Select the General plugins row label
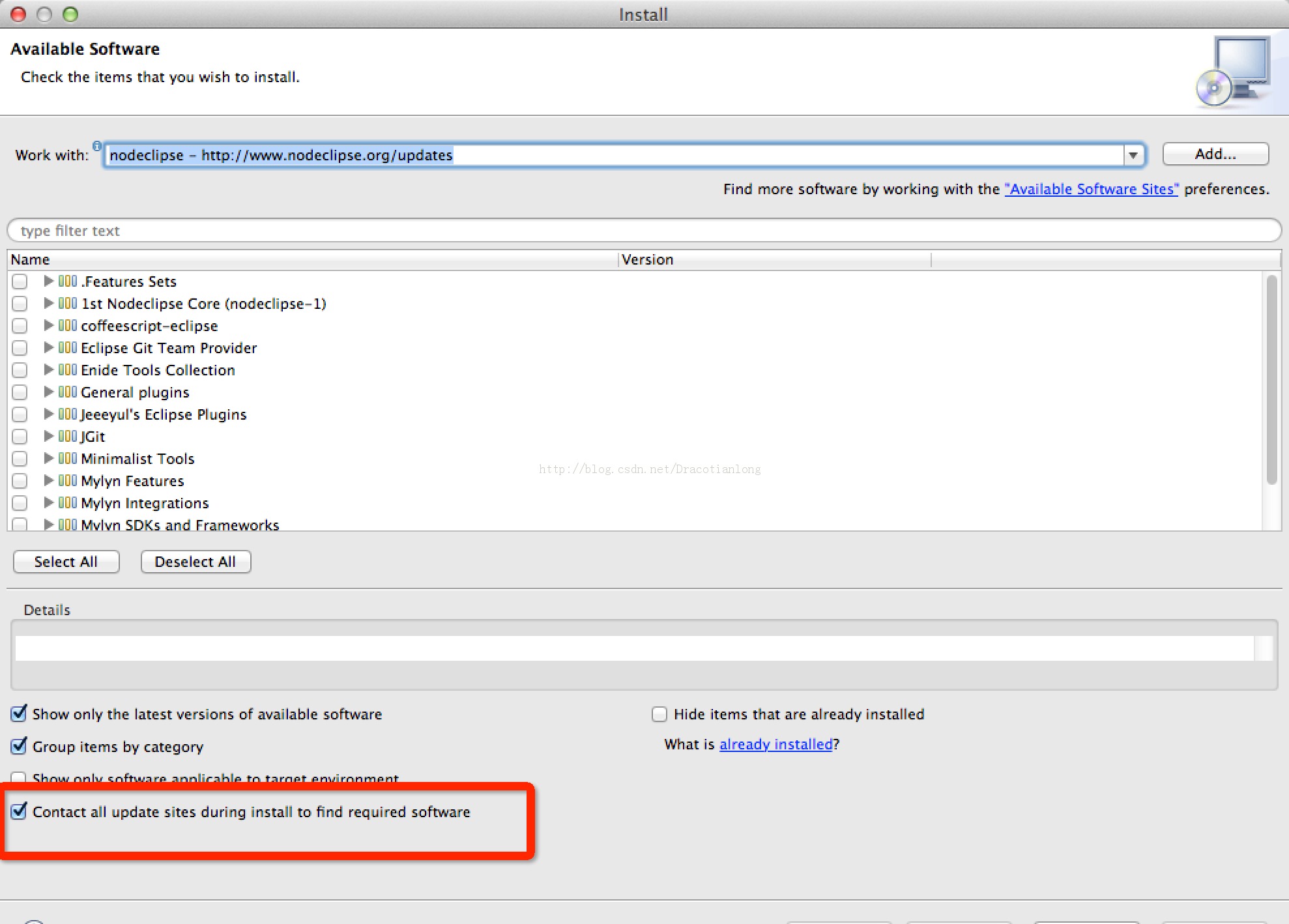The width and height of the screenshot is (1289, 924). [x=135, y=392]
